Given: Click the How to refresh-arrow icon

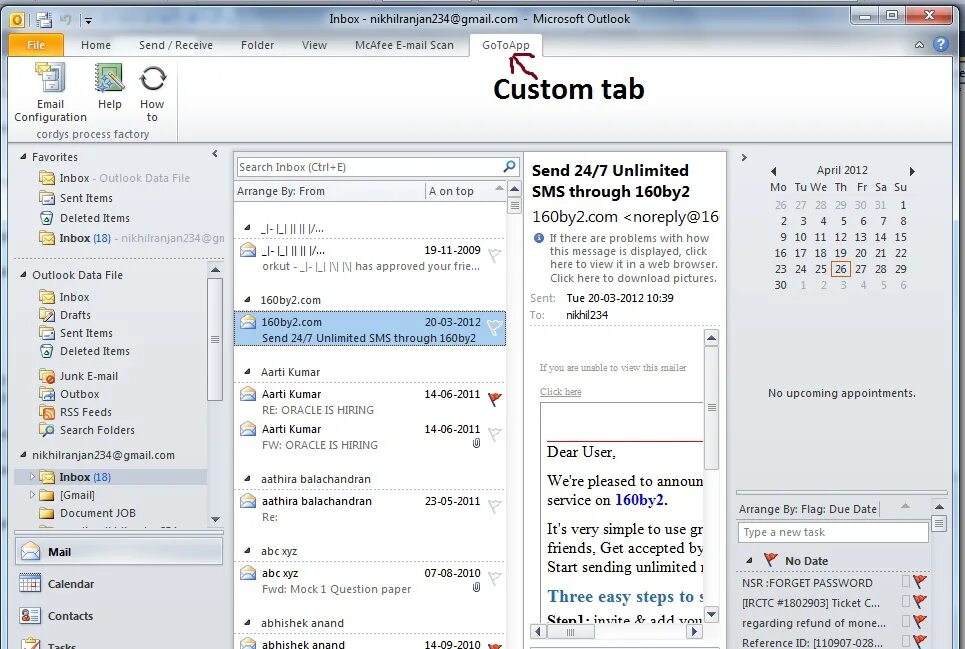Looking at the screenshot, I should [152, 79].
